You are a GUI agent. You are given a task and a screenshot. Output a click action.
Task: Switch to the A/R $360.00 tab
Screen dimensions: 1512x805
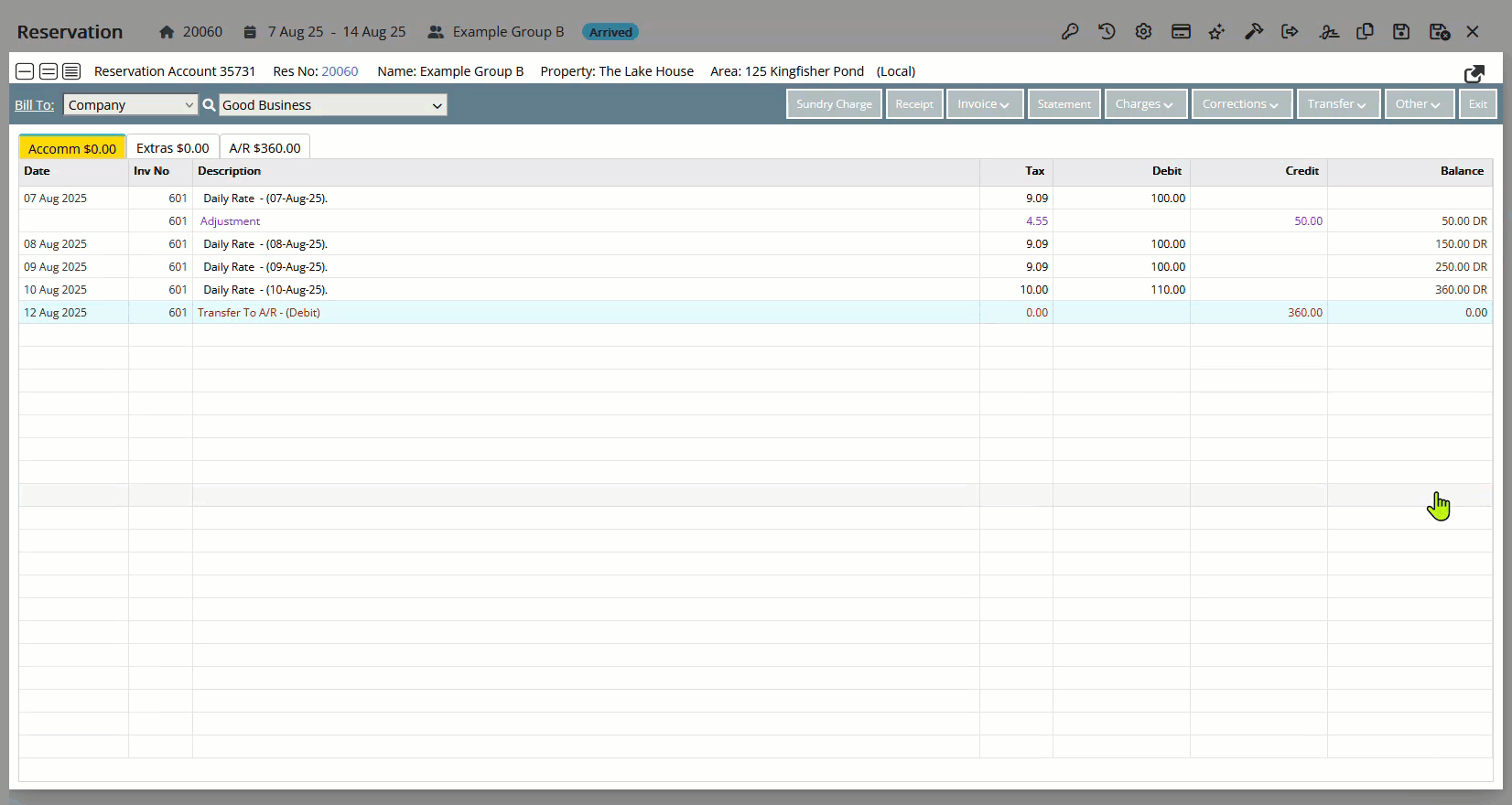265,147
